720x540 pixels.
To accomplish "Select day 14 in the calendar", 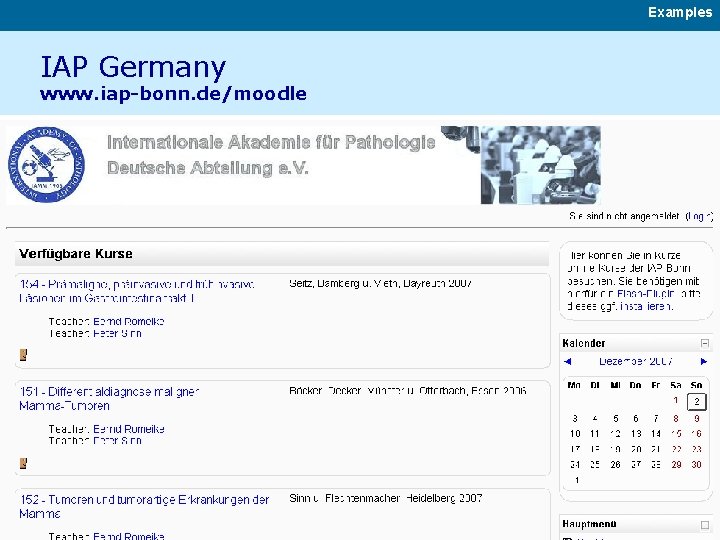I will click(x=656, y=433).
